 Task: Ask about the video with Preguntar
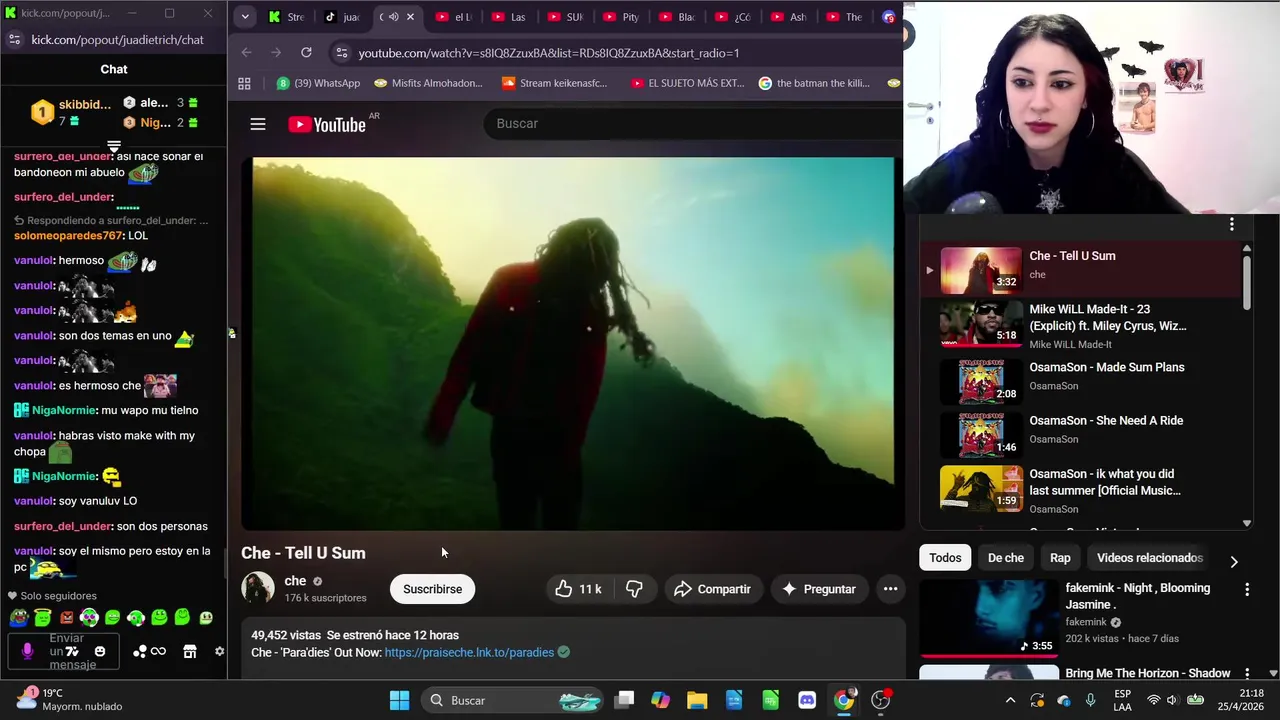pos(819,589)
